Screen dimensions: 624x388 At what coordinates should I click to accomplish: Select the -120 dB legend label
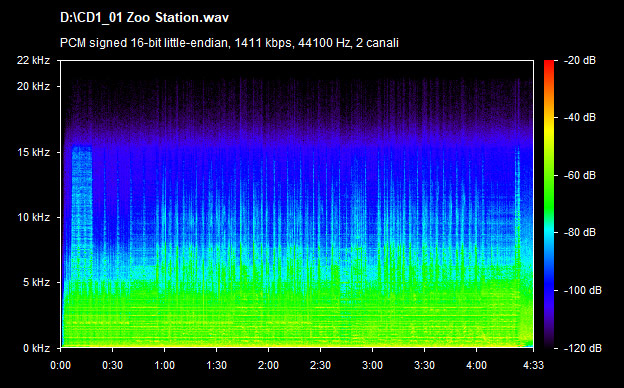click(x=583, y=348)
